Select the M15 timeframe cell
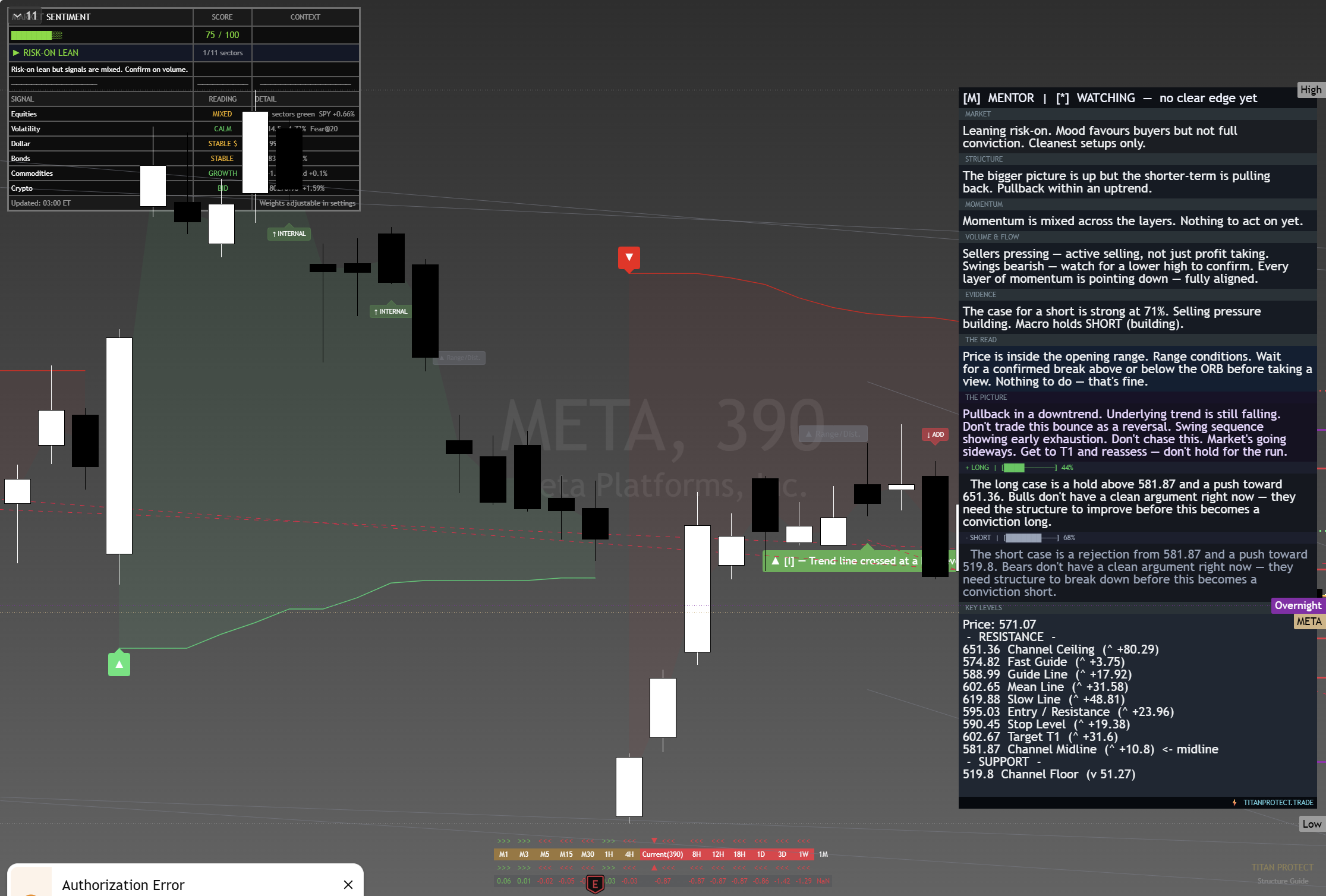Viewport: 1326px width, 896px height. 566,854
